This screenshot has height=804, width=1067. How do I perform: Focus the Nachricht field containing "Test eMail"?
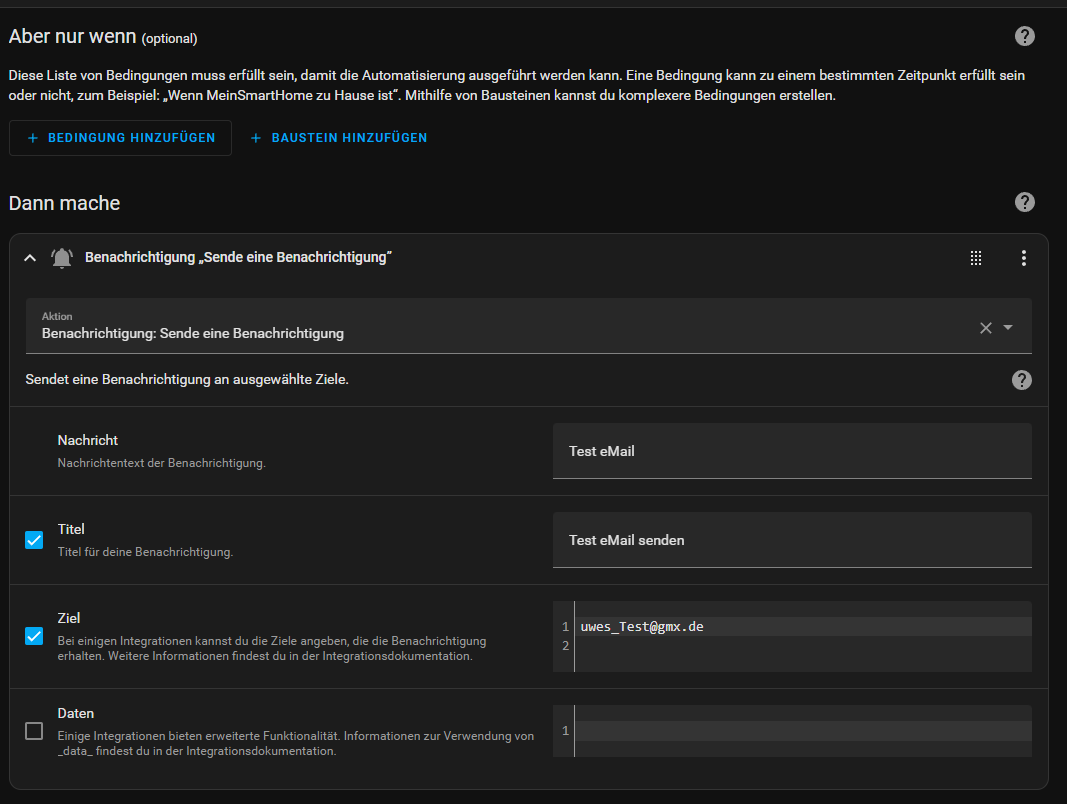791,451
